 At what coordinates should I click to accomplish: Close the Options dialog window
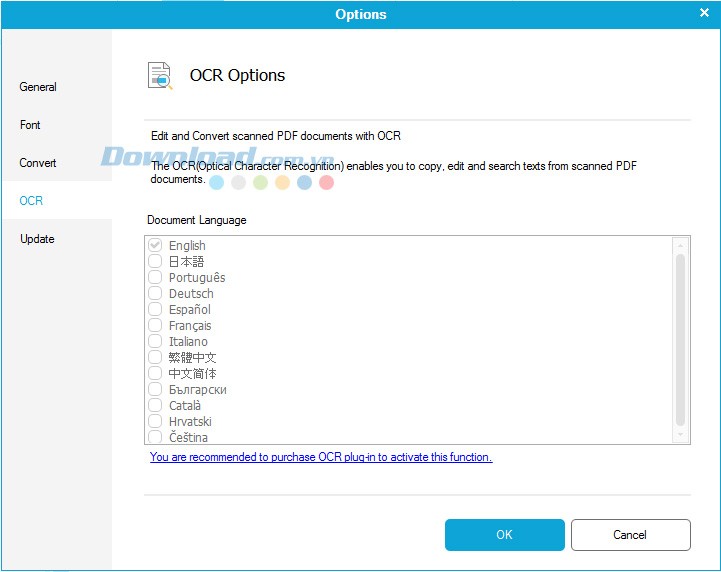tap(704, 13)
